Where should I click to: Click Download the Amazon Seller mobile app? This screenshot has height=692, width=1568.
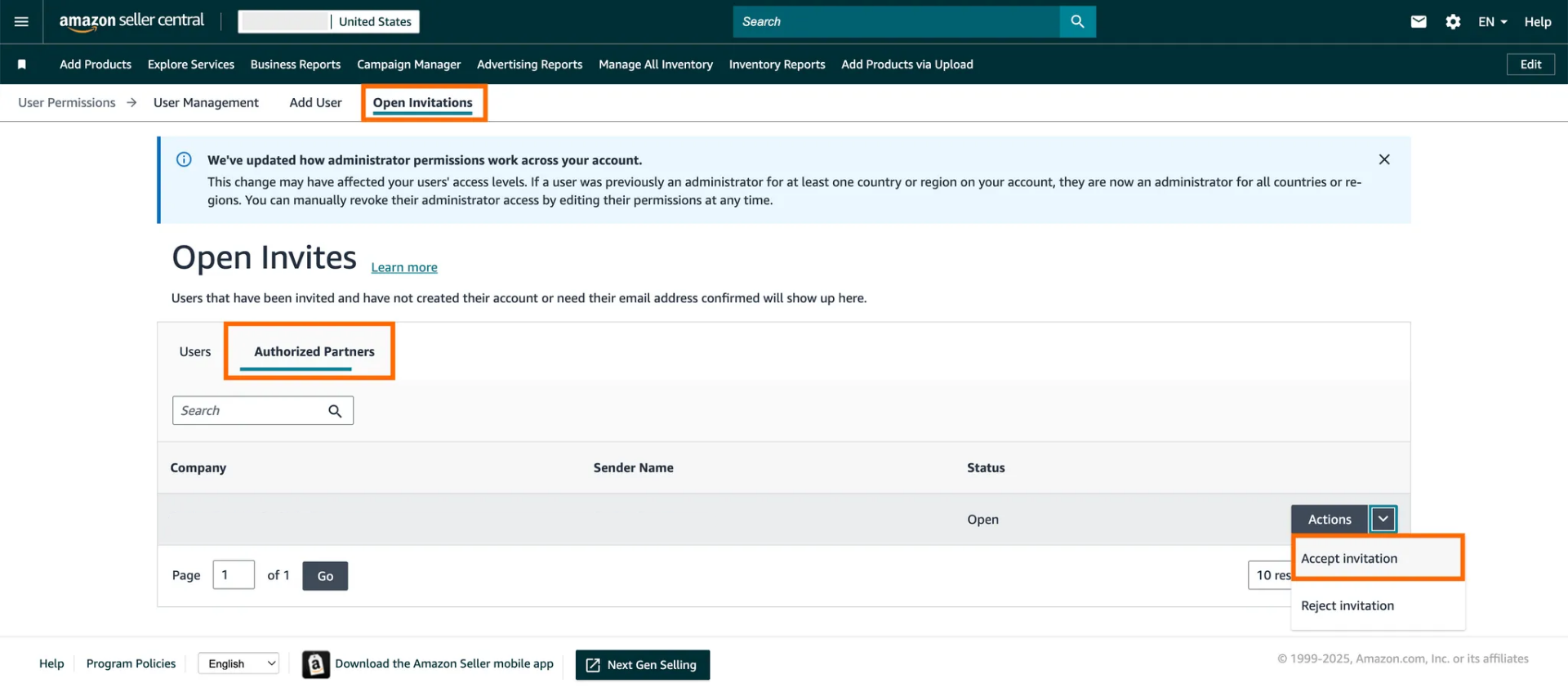(x=444, y=663)
